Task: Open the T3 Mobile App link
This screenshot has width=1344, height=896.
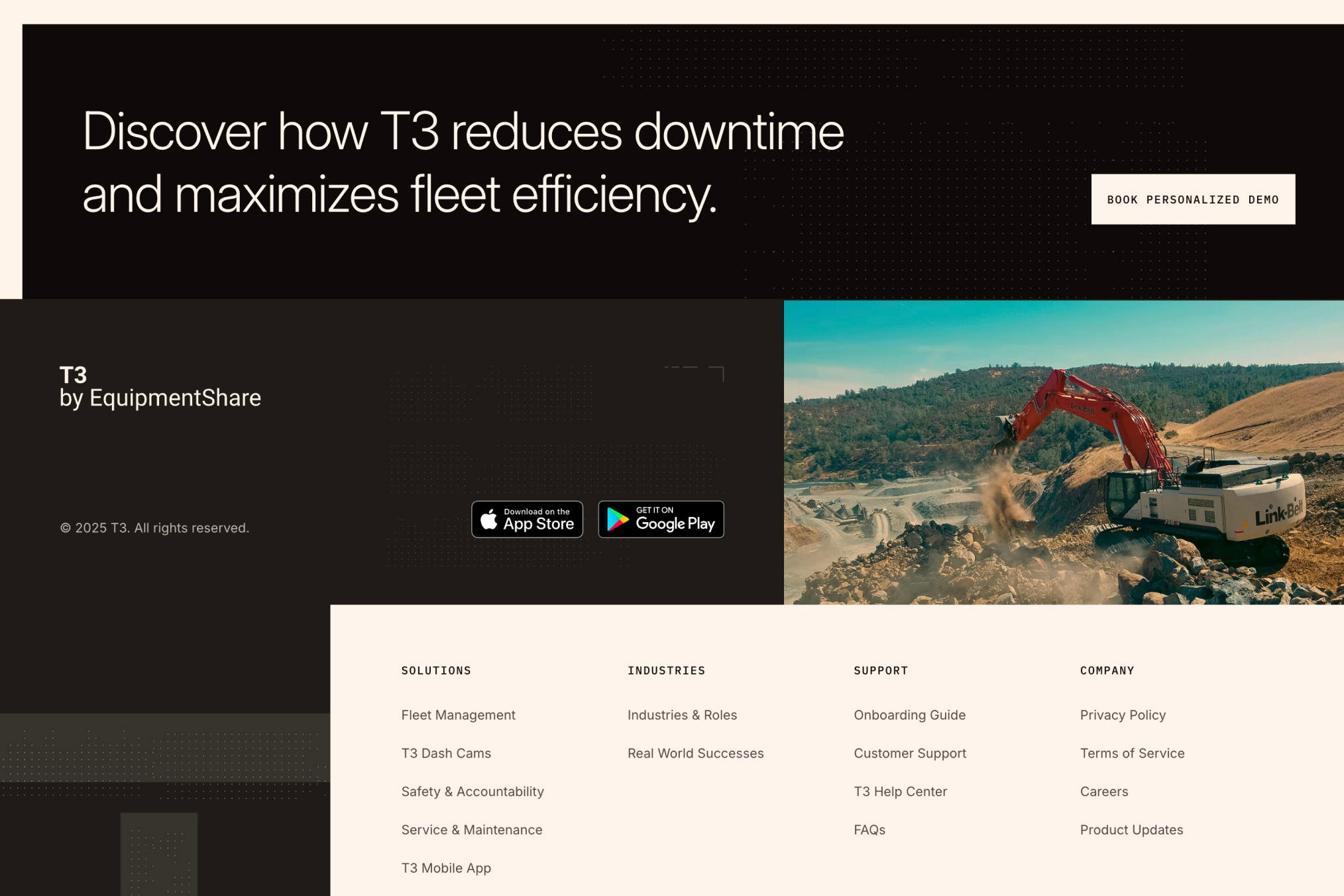Action: (446, 868)
